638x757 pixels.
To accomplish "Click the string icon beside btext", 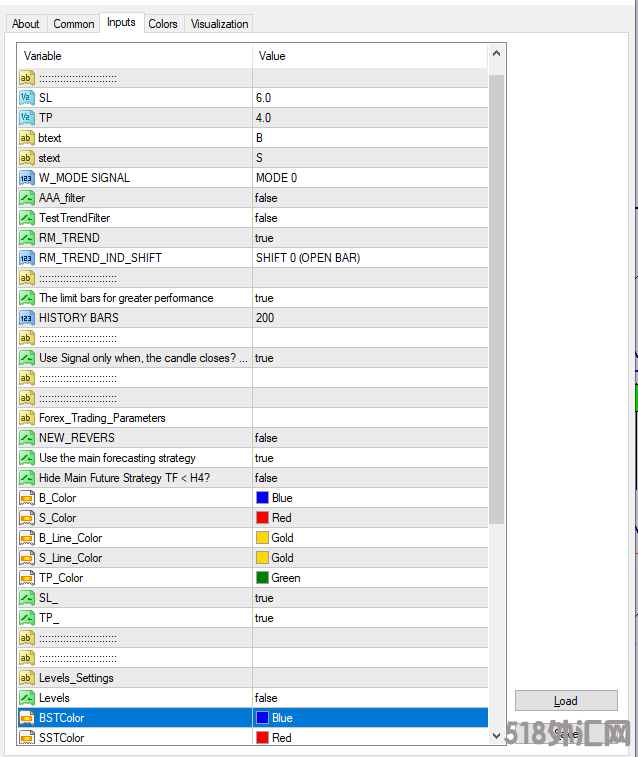I will pos(27,138).
